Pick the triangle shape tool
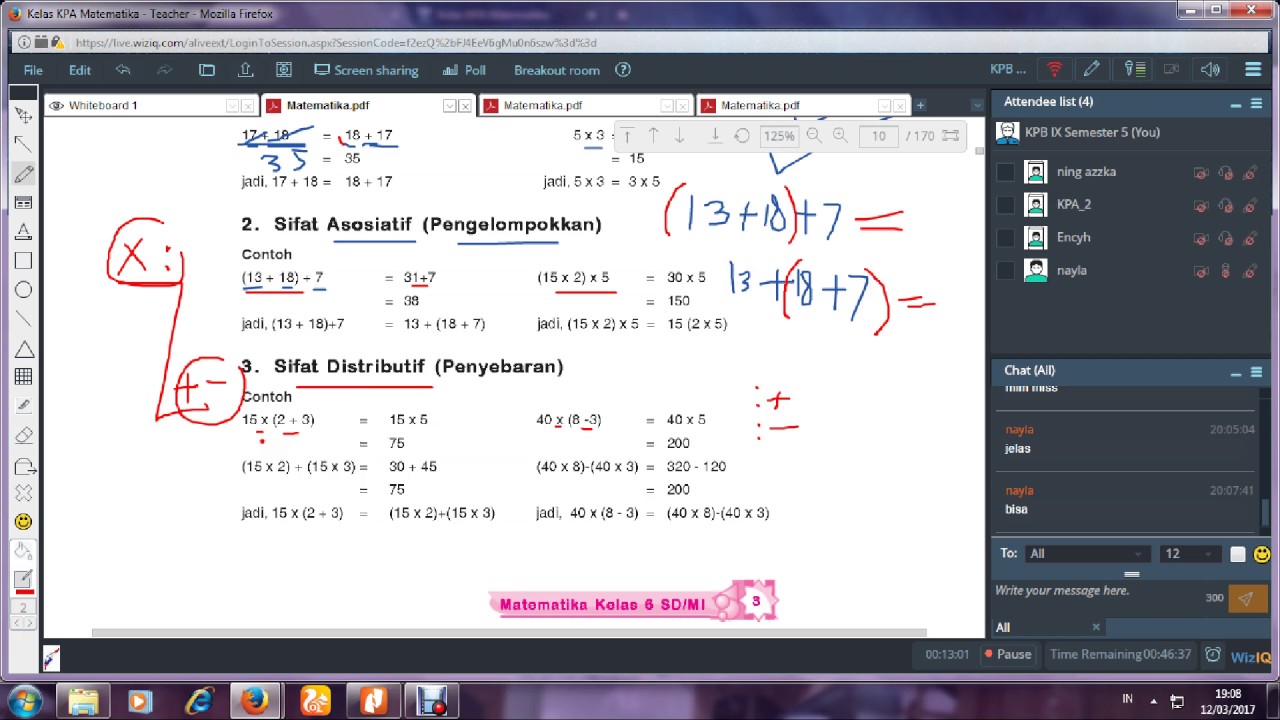Viewport: 1280px width, 720px height. [x=23, y=348]
